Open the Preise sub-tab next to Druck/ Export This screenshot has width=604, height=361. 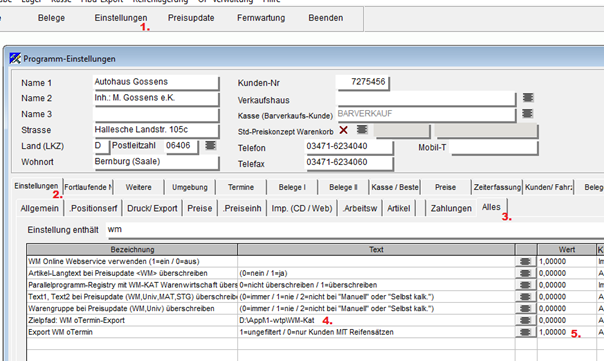(x=200, y=208)
